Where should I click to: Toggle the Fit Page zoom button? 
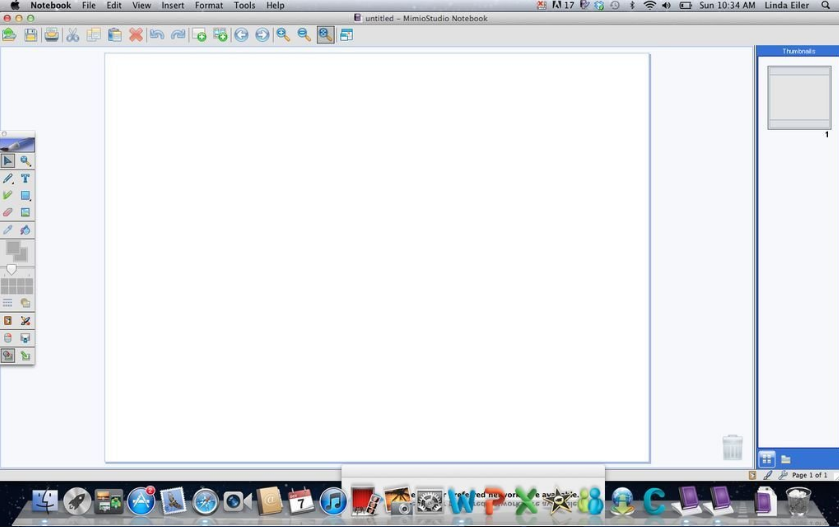point(325,35)
